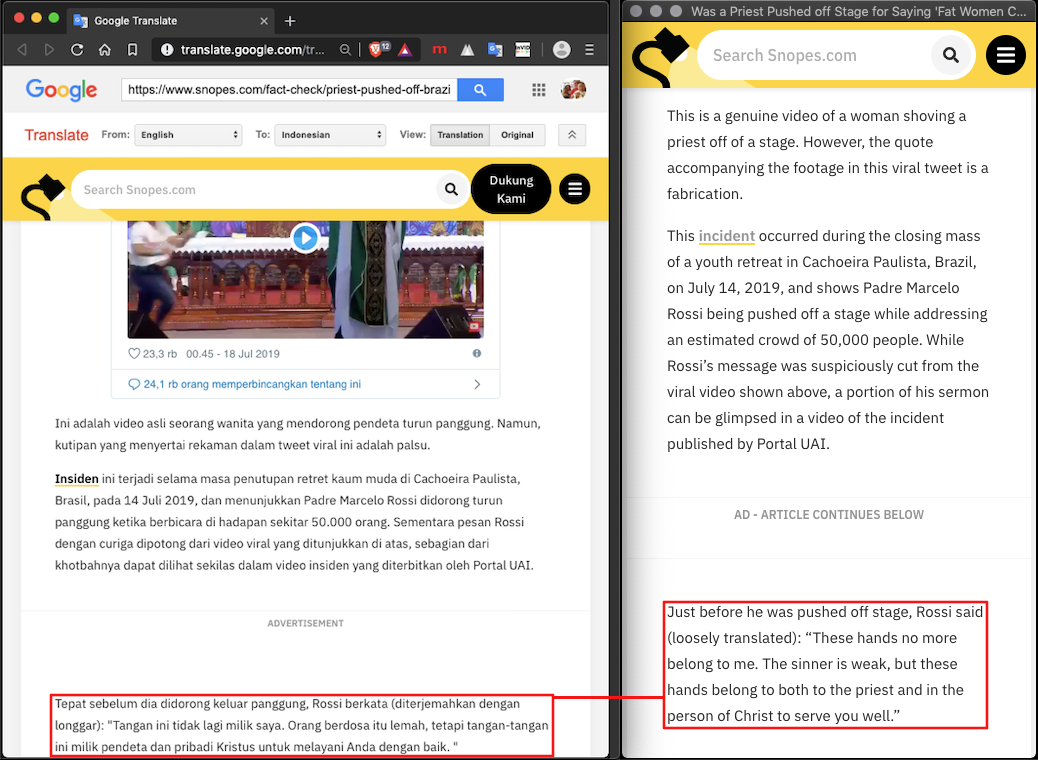The height and width of the screenshot is (760, 1038).
Task: Click the heart like icon on tweet
Action: pyautogui.click(x=135, y=354)
